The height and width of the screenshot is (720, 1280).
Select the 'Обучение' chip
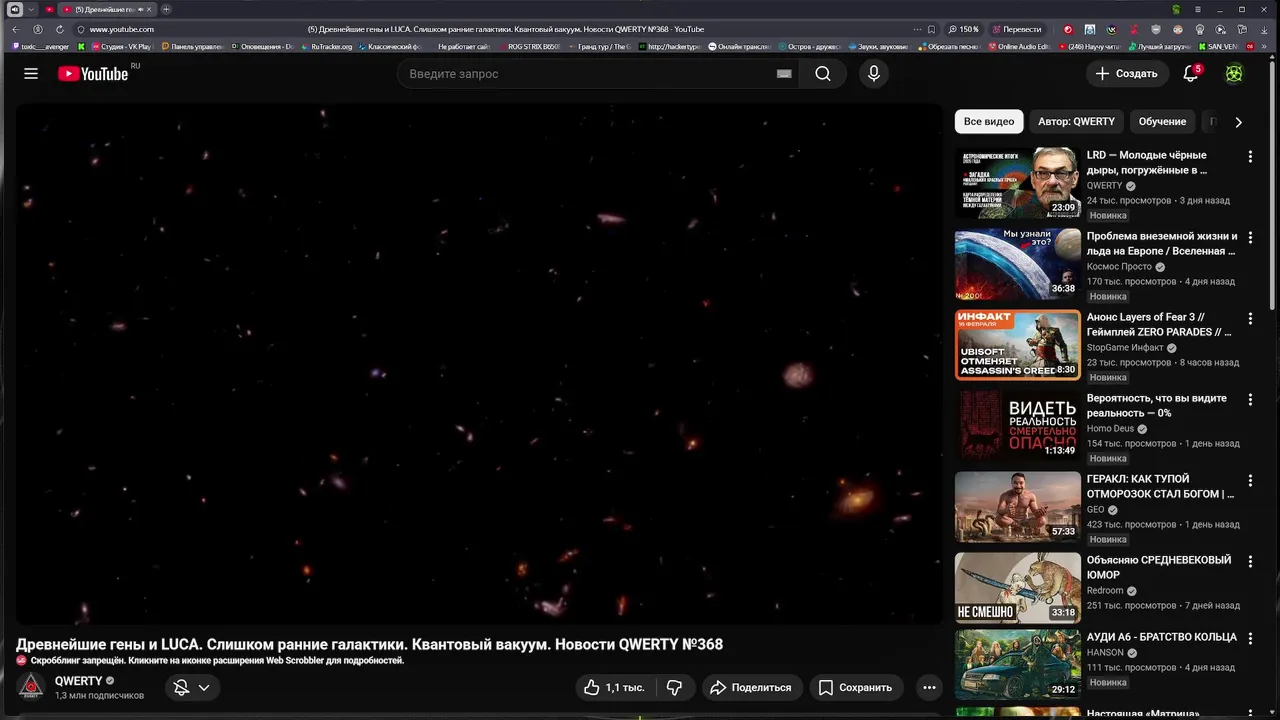click(1162, 122)
